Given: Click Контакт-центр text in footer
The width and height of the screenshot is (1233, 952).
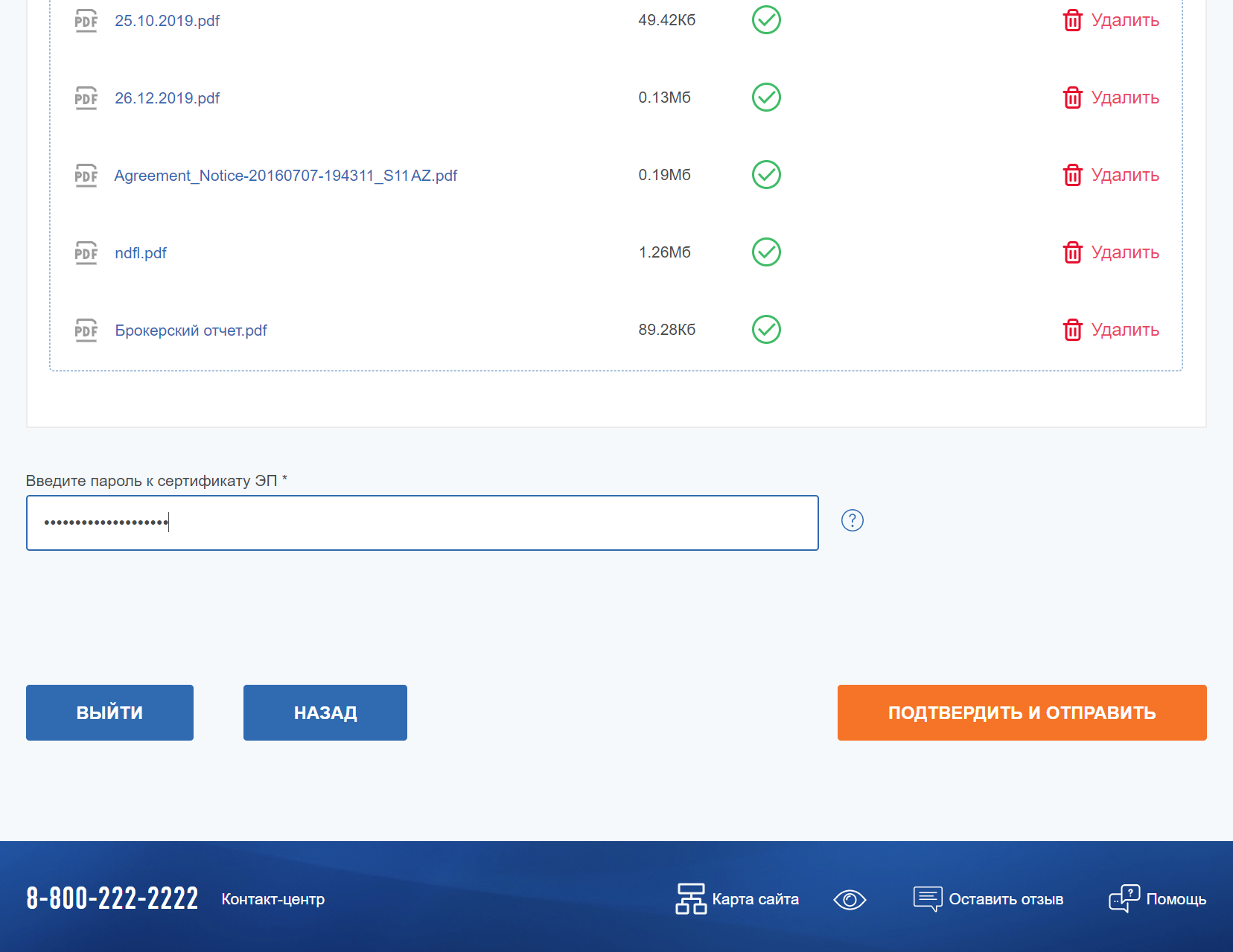Looking at the screenshot, I should click(x=273, y=899).
